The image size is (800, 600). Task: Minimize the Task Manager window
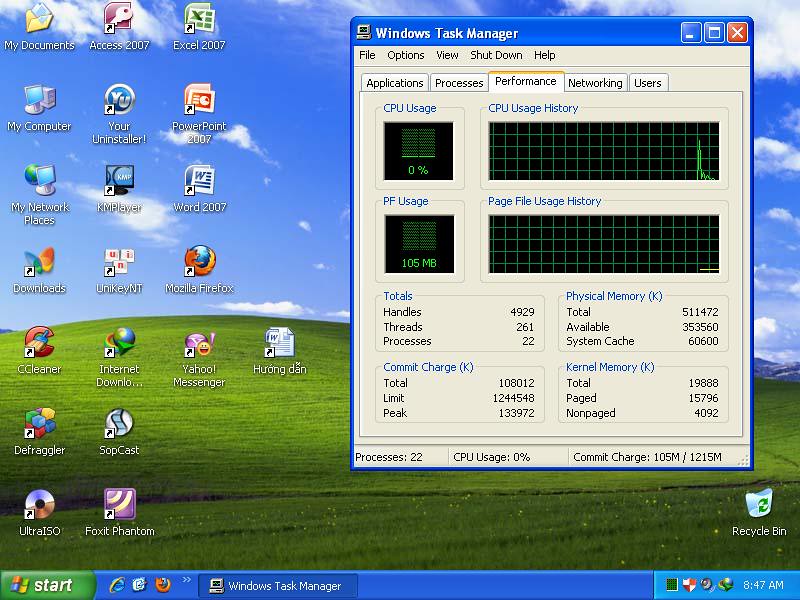pyautogui.click(x=691, y=33)
